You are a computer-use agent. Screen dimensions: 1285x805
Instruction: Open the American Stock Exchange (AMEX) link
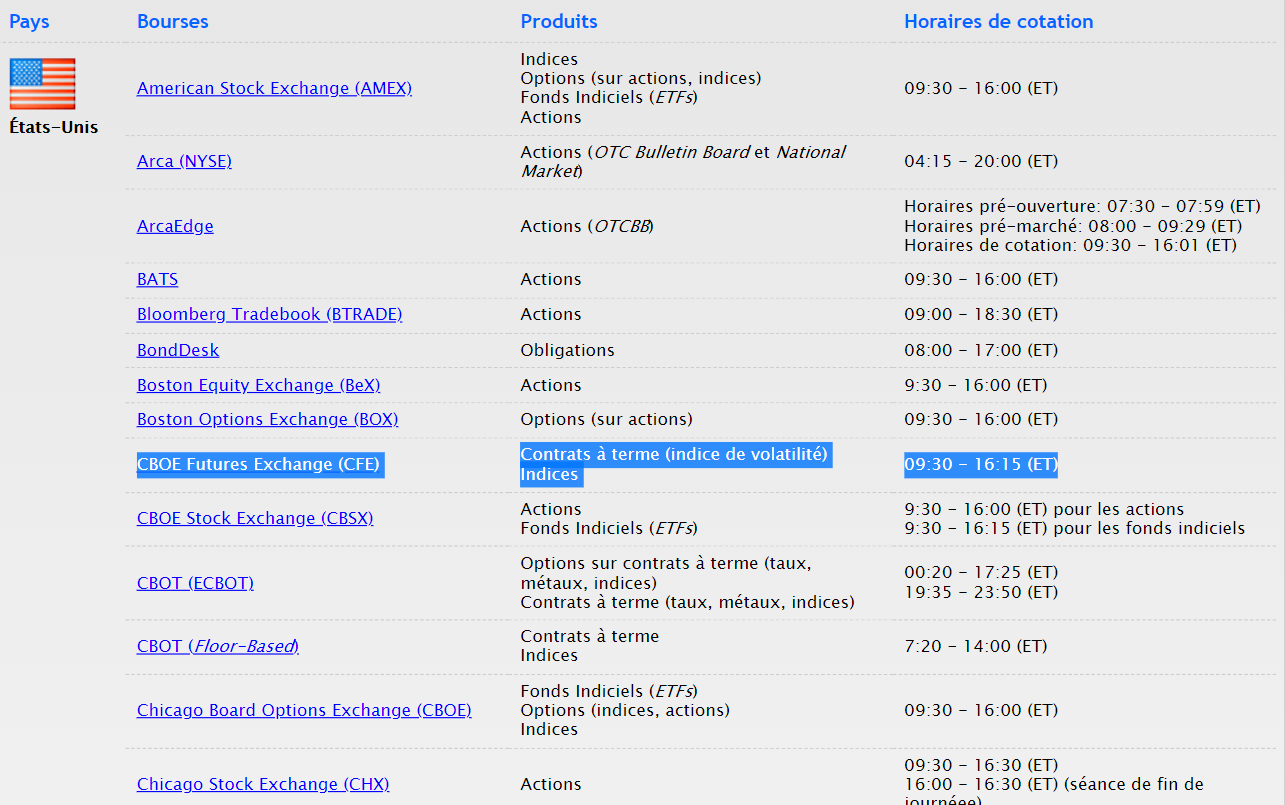(274, 88)
